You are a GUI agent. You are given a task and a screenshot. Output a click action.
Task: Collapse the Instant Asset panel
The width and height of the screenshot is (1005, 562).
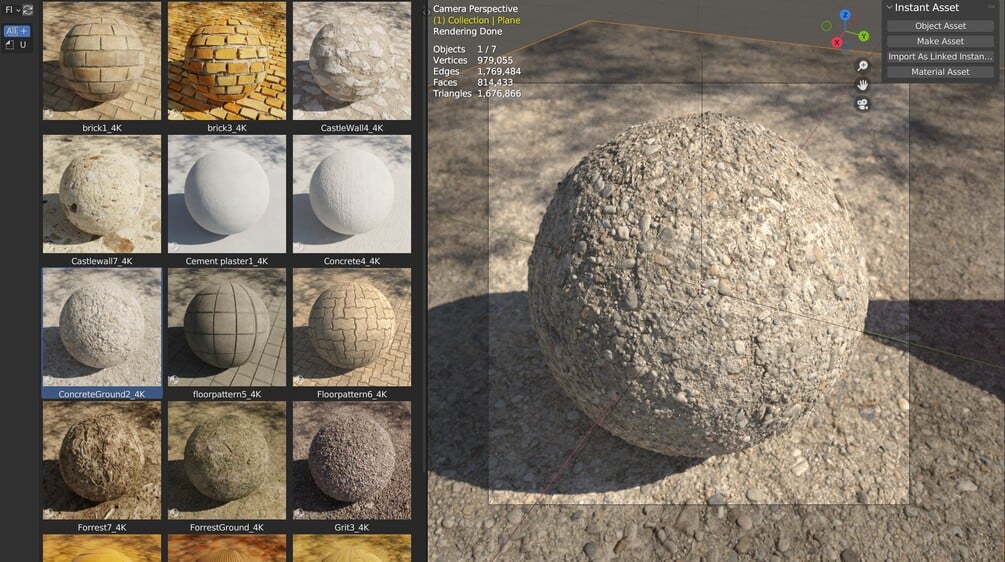point(890,8)
